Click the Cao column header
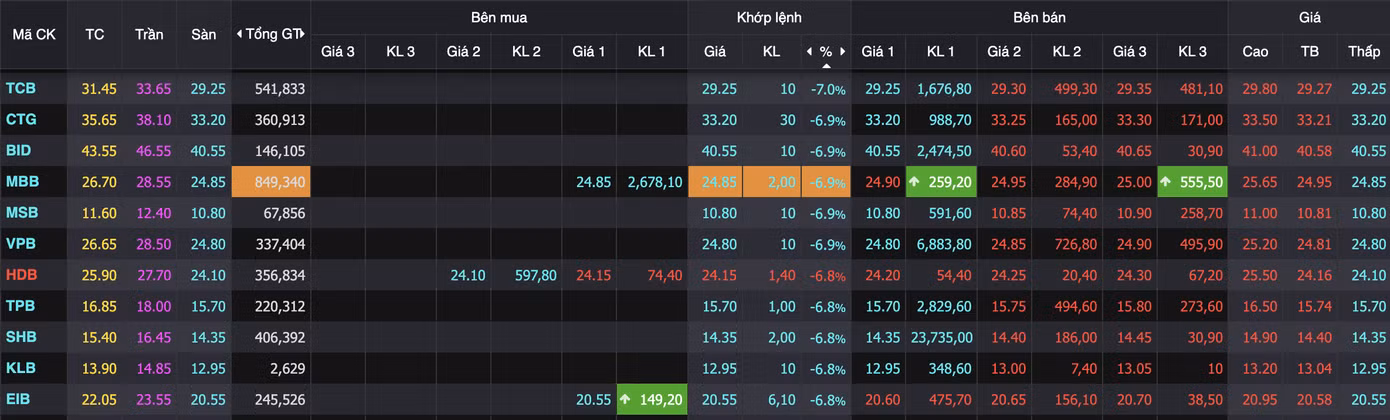 click(1255, 51)
